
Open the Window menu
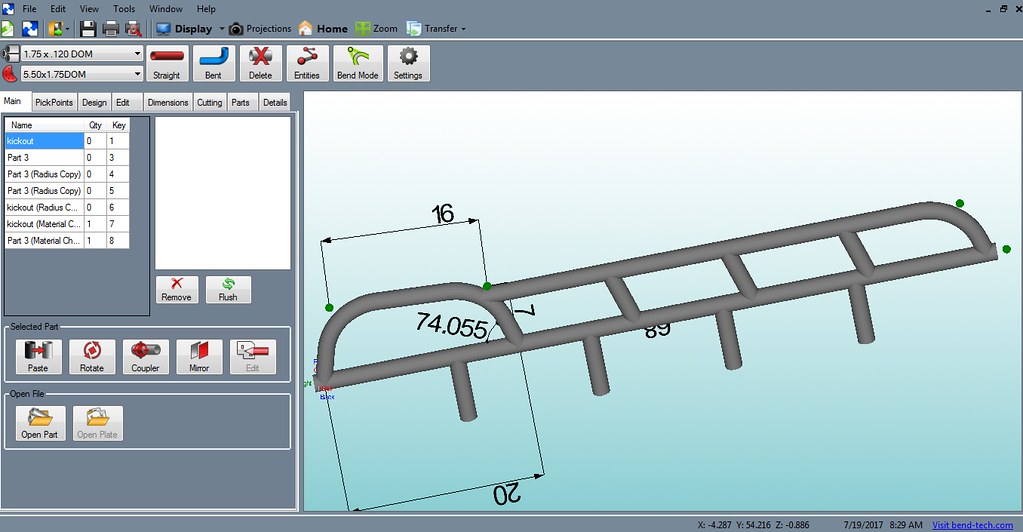tap(166, 8)
